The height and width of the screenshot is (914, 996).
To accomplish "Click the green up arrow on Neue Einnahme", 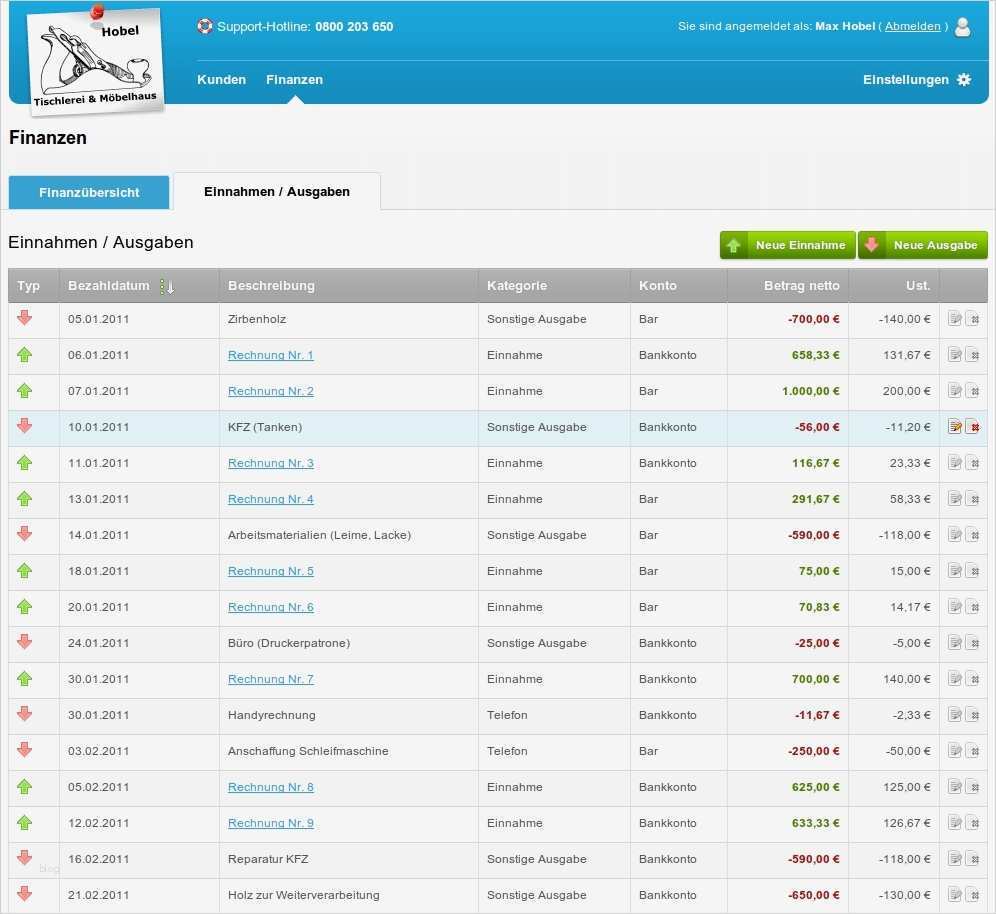I will [736, 244].
